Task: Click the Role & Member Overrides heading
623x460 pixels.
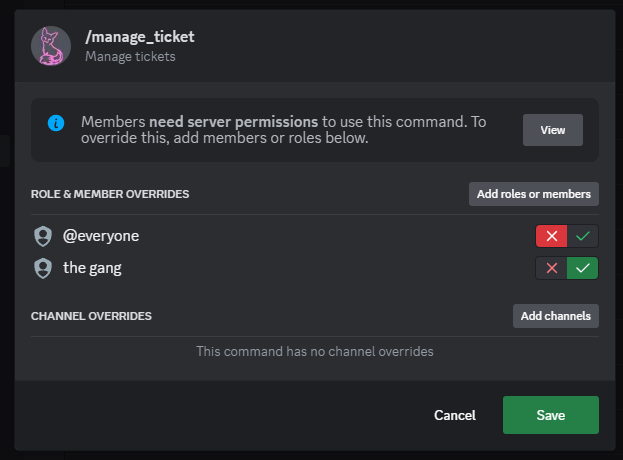Action: click(x=110, y=194)
